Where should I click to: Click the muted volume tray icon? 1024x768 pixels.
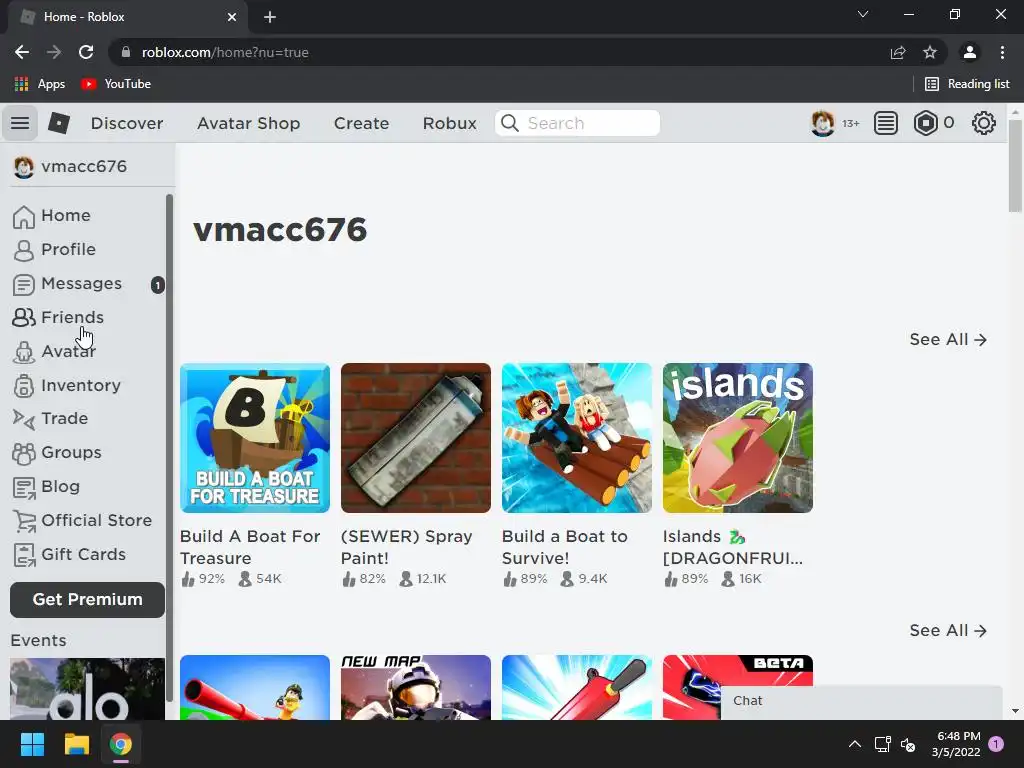point(908,744)
